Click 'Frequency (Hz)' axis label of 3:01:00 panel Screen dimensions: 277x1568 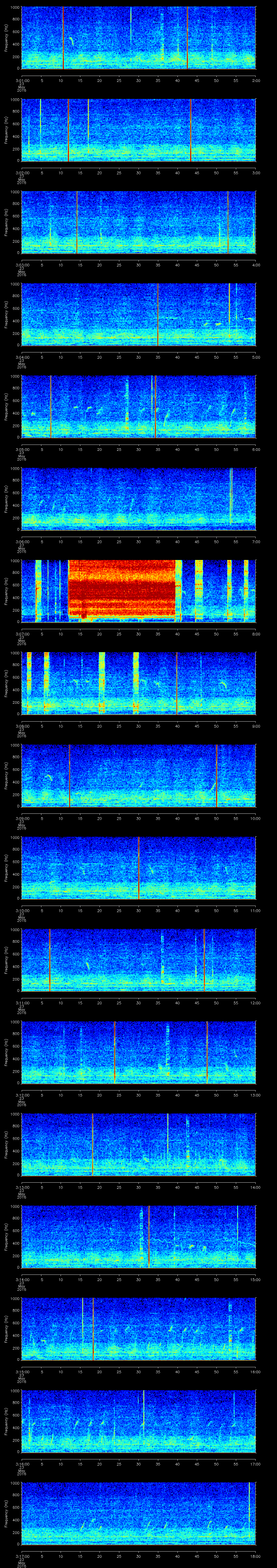click(6, 38)
